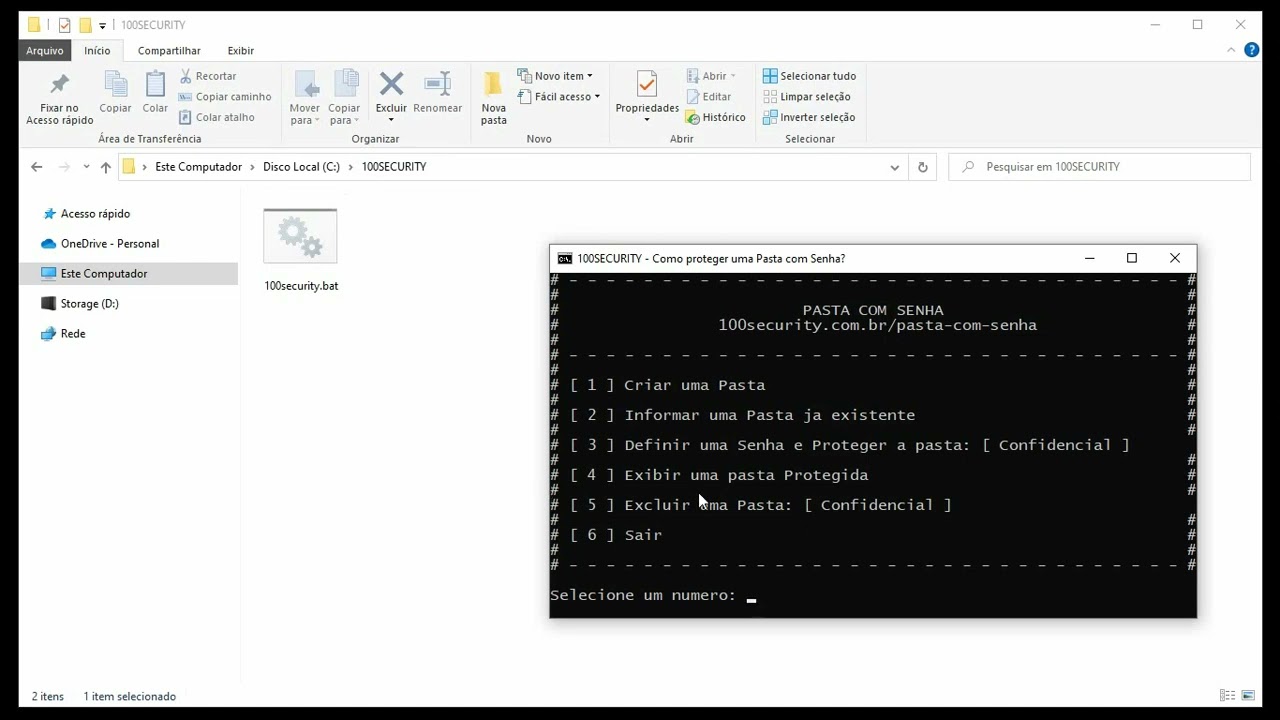Click Inverter seleção
Viewport: 1280px width, 720px height.
click(x=808, y=117)
